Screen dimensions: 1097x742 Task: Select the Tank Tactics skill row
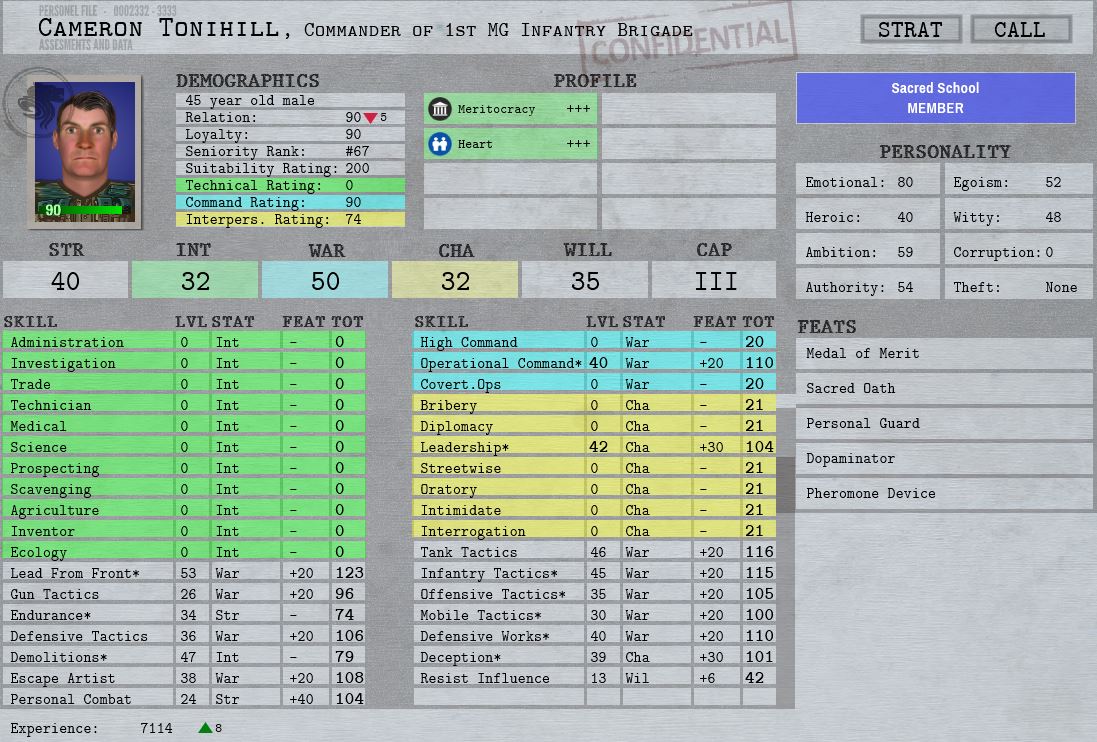tap(595, 552)
